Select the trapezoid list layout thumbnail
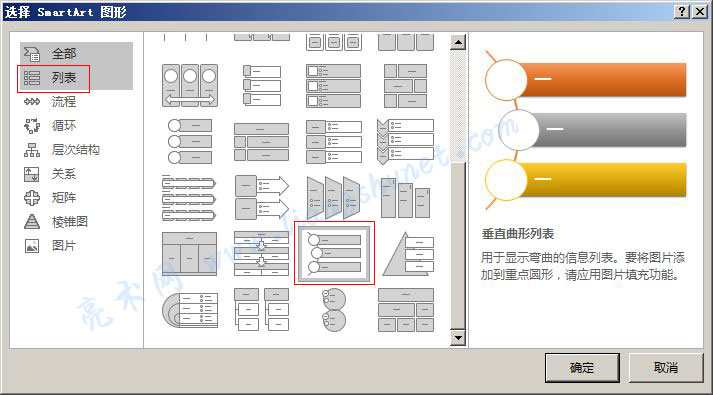This screenshot has width=713, height=395. tap(333, 197)
